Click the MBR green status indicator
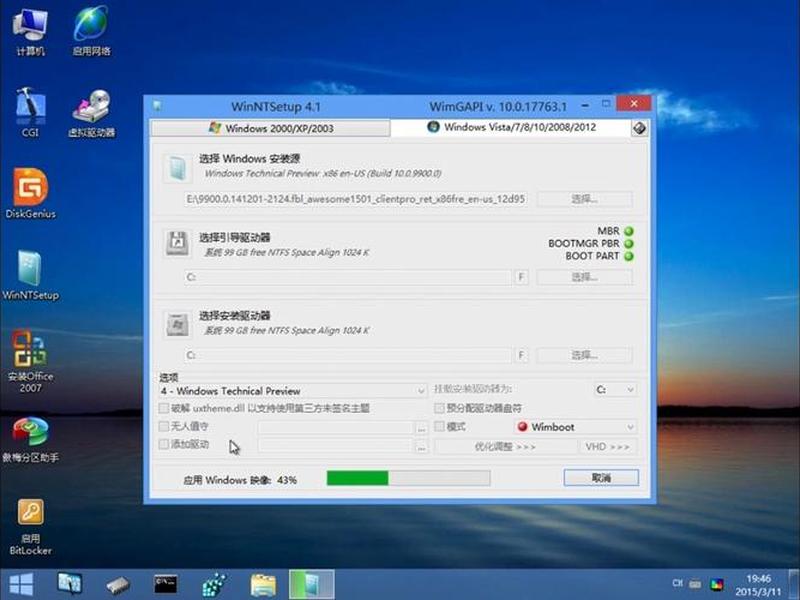 [x=629, y=231]
